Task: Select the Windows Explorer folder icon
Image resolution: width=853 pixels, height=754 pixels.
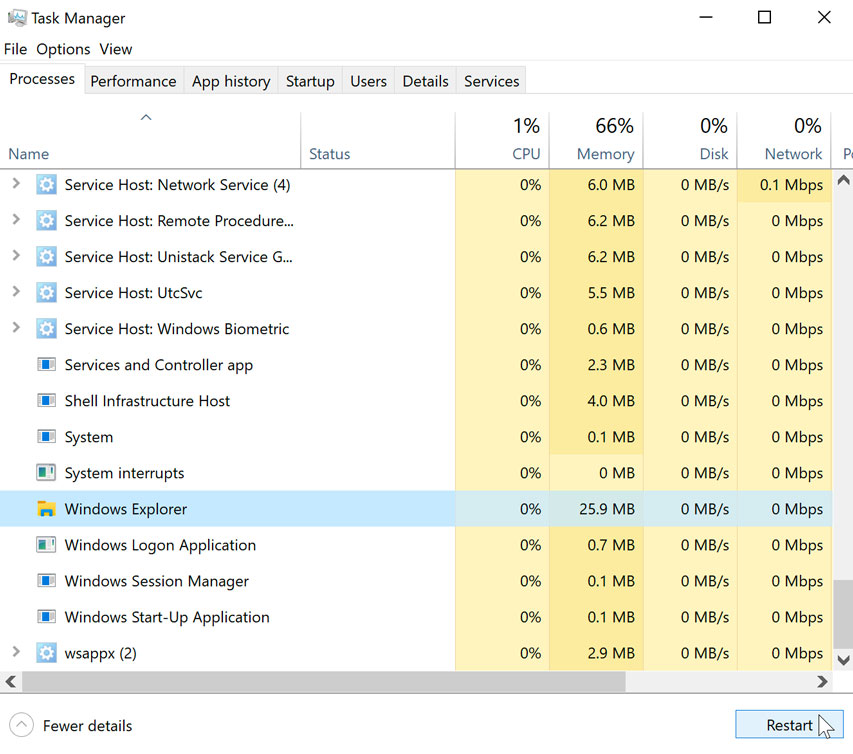Action: pos(46,508)
